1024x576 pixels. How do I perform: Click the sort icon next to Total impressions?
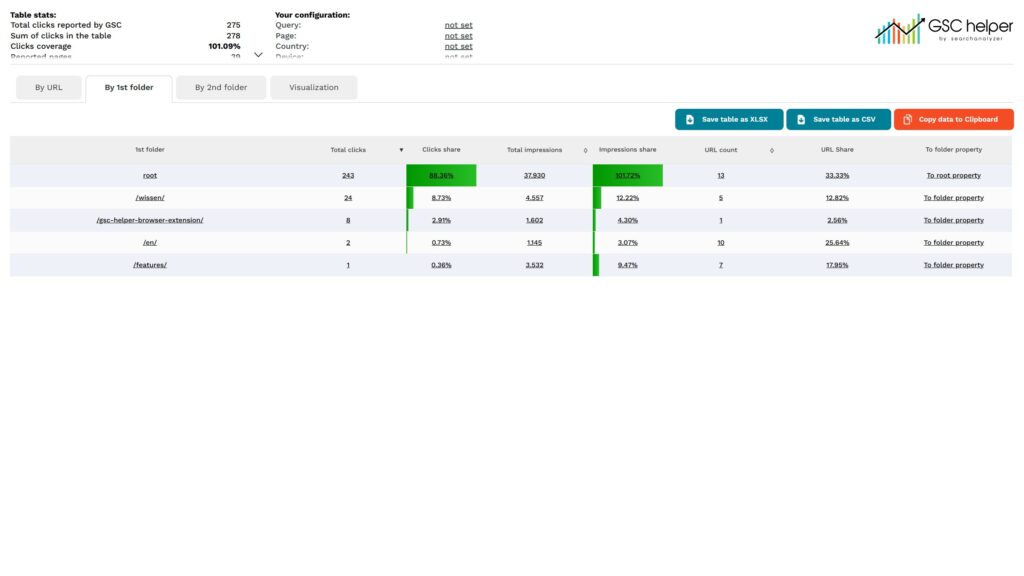point(585,150)
